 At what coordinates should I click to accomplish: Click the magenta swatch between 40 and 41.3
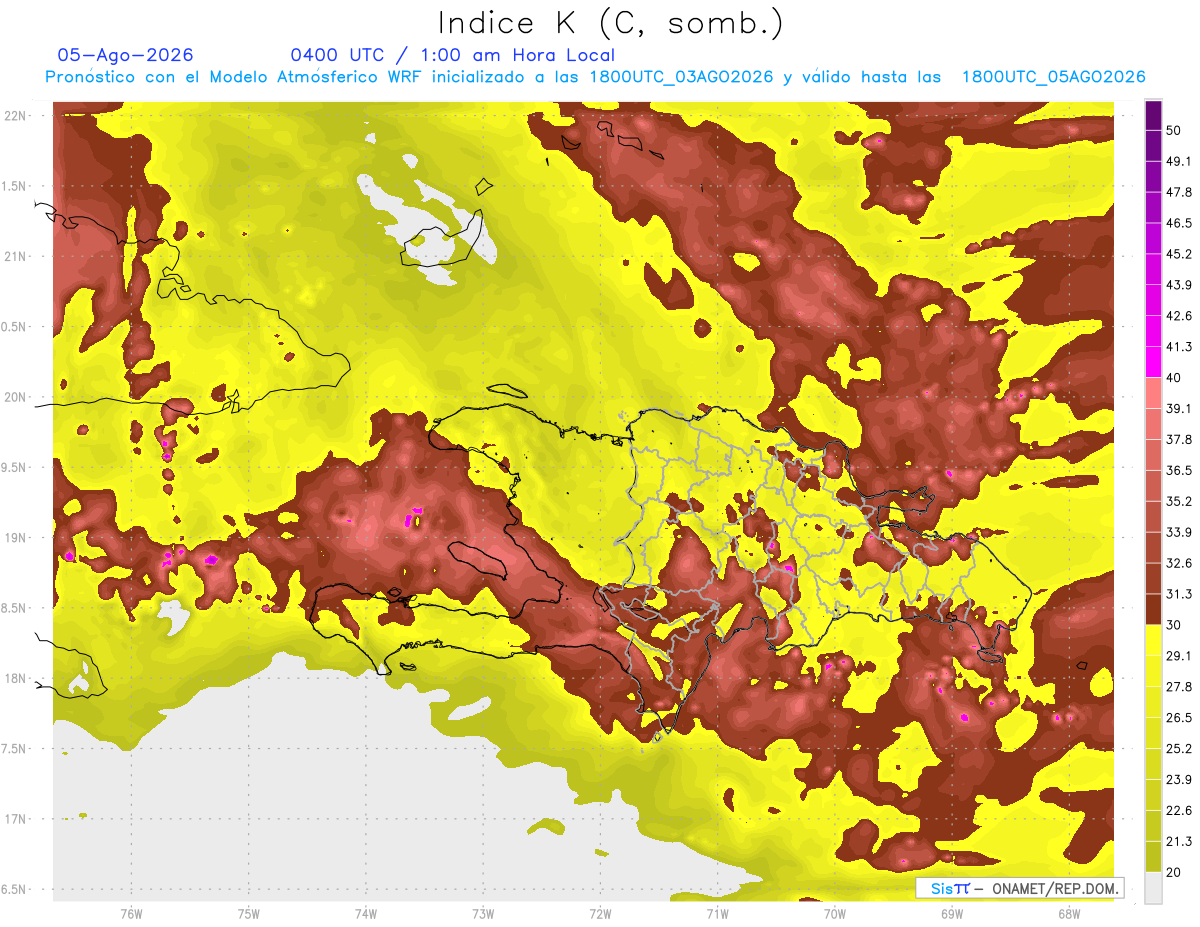1154,362
